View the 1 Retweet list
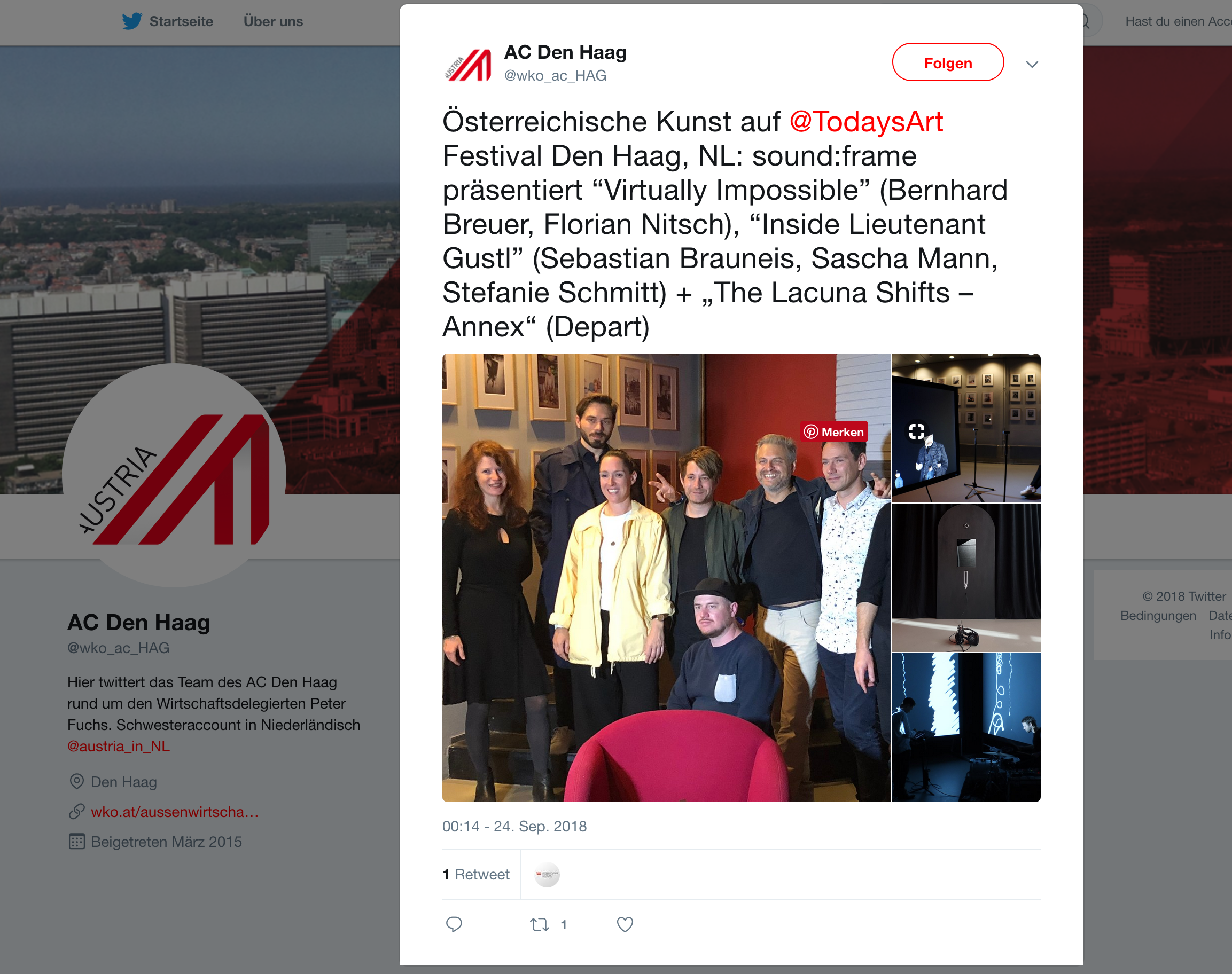This screenshot has height=974, width=1232. click(x=476, y=874)
